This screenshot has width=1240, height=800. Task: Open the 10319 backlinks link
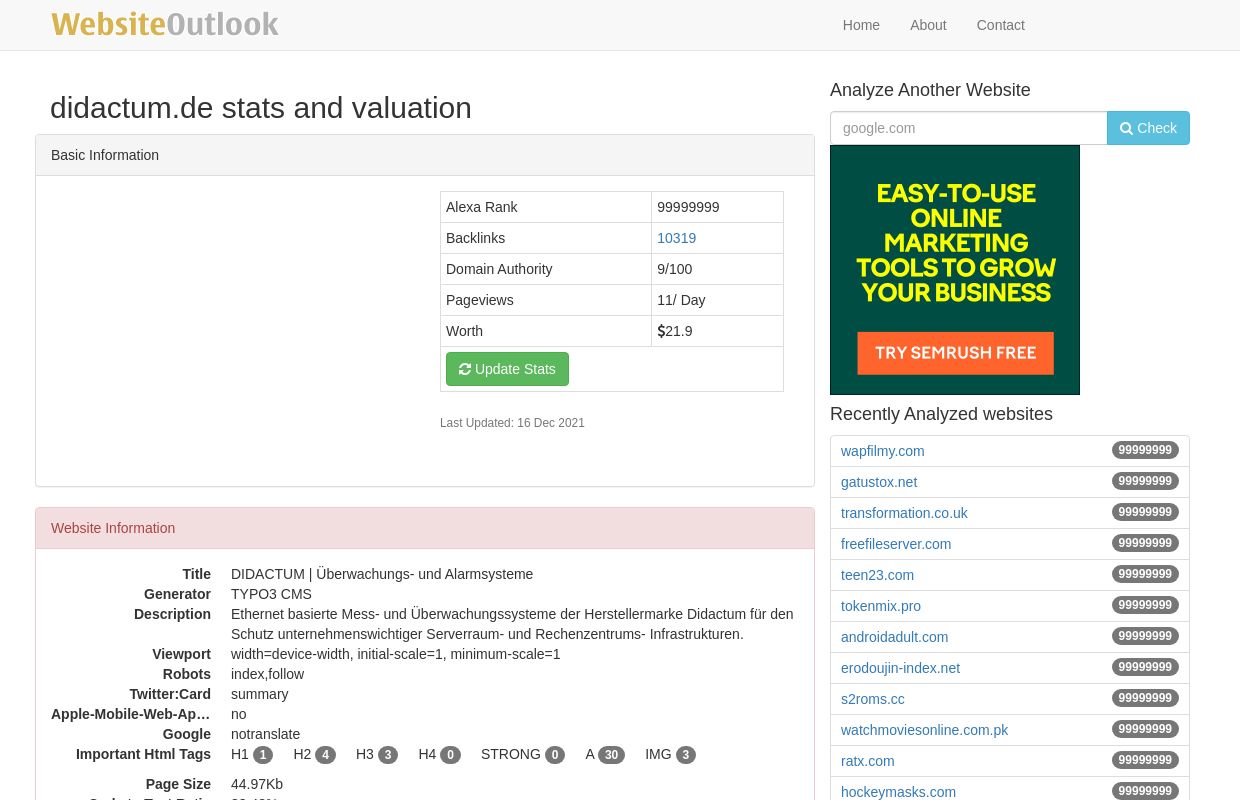pyautogui.click(x=677, y=238)
